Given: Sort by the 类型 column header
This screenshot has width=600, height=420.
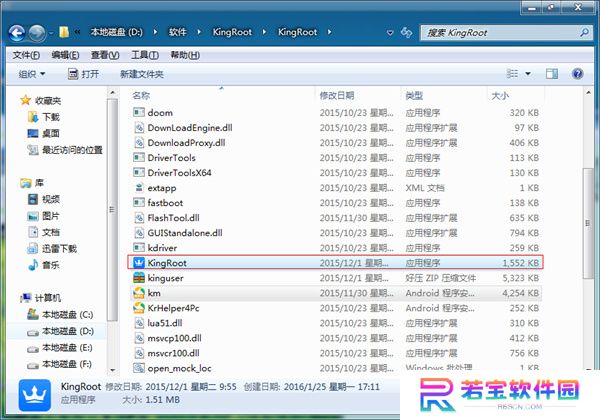Looking at the screenshot, I should 414,95.
